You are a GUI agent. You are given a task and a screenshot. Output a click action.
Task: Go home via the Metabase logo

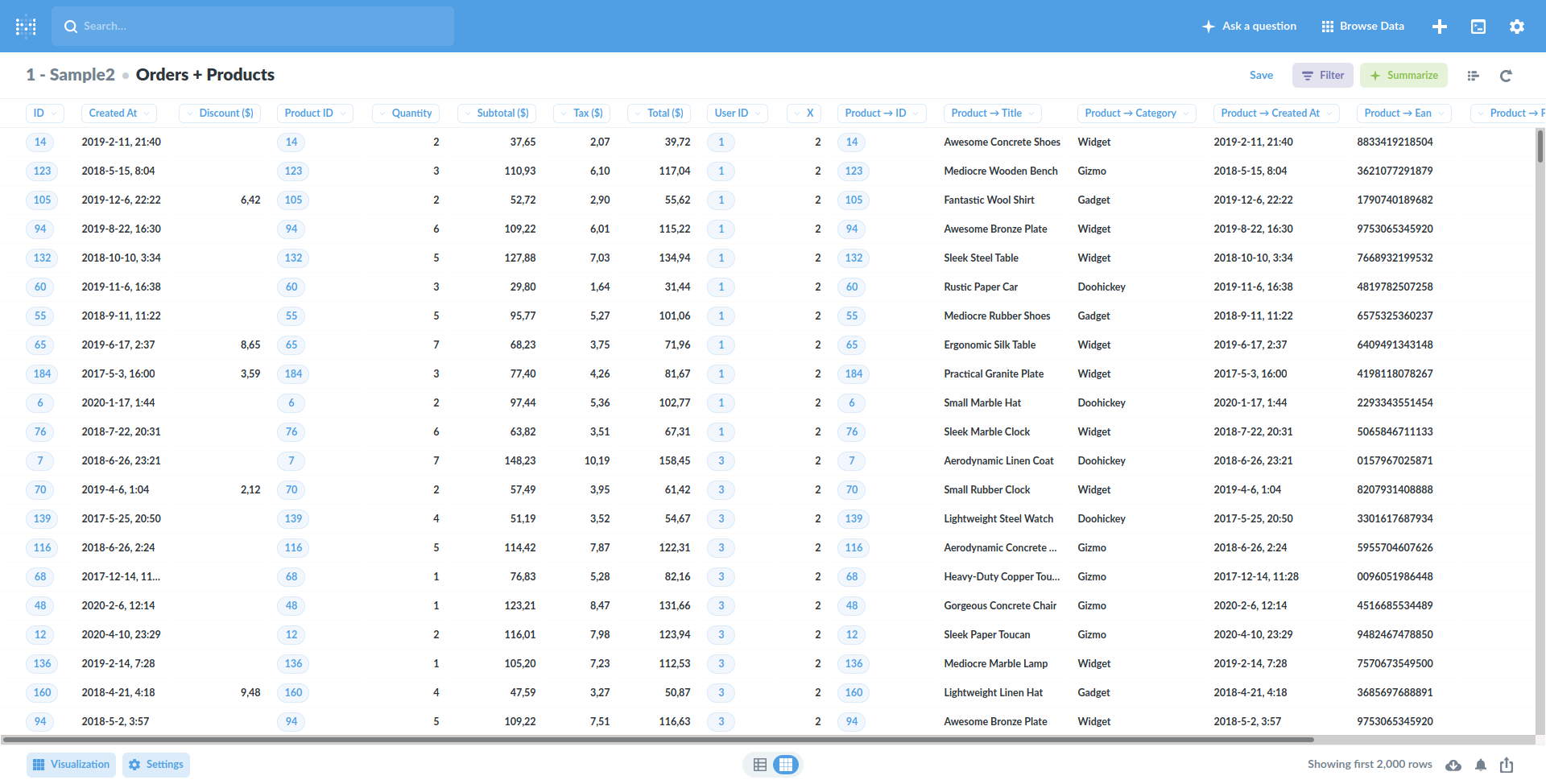(x=25, y=26)
